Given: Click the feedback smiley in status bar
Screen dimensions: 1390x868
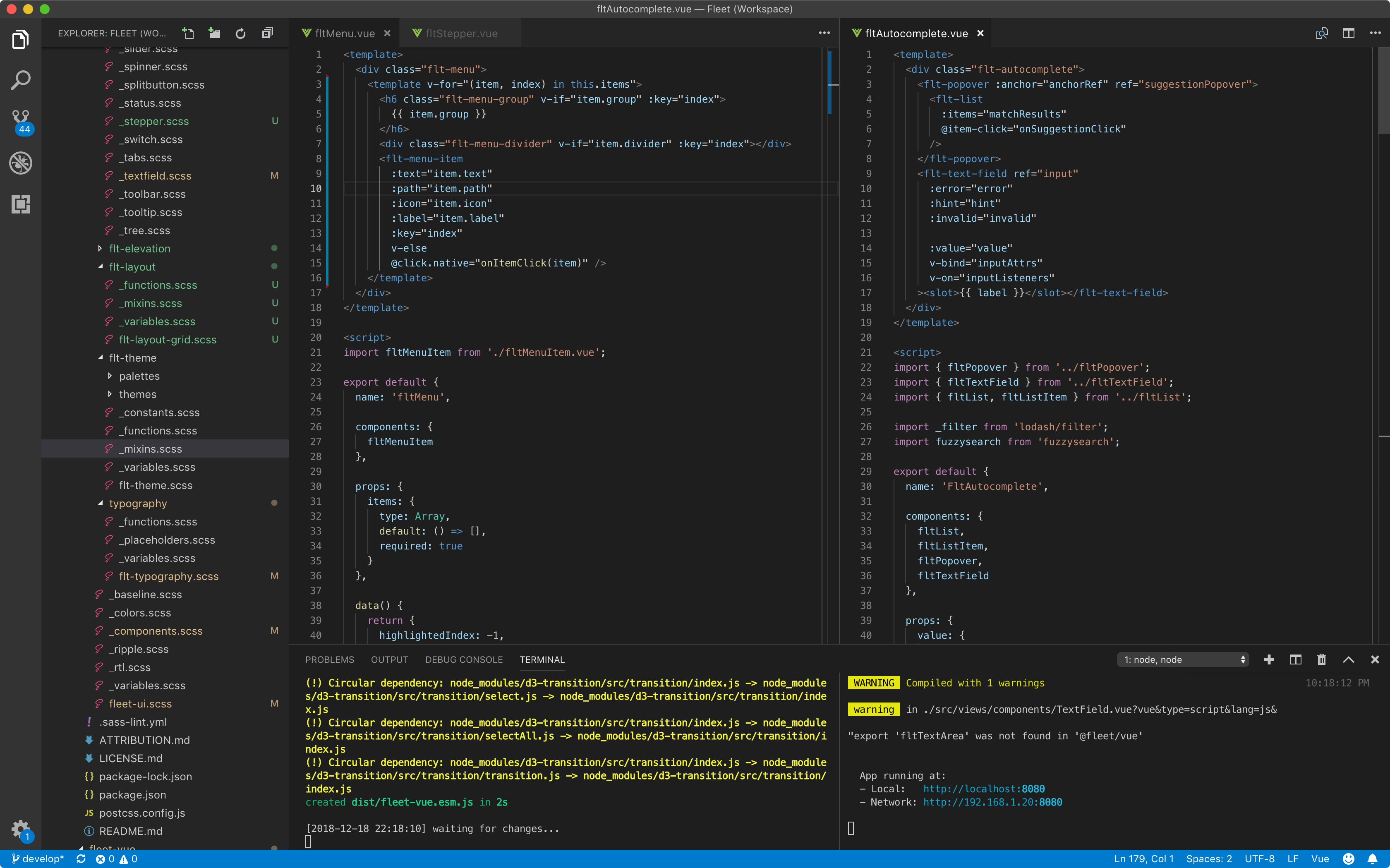Looking at the screenshot, I should pyautogui.click(x=1349, y=859).
